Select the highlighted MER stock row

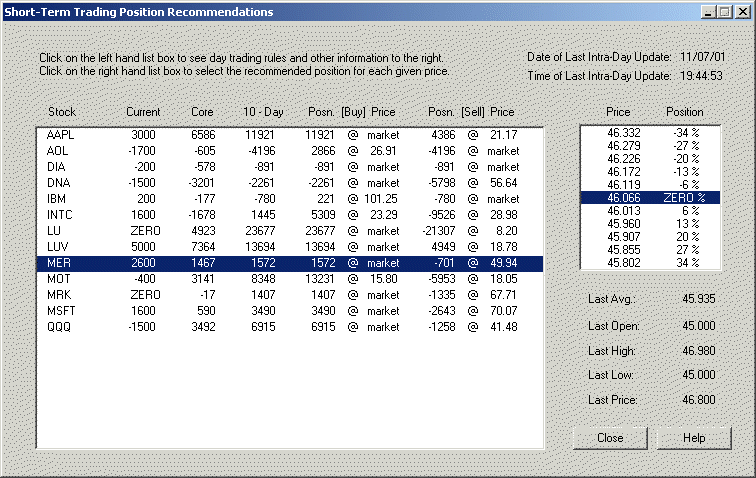point(290,263)
